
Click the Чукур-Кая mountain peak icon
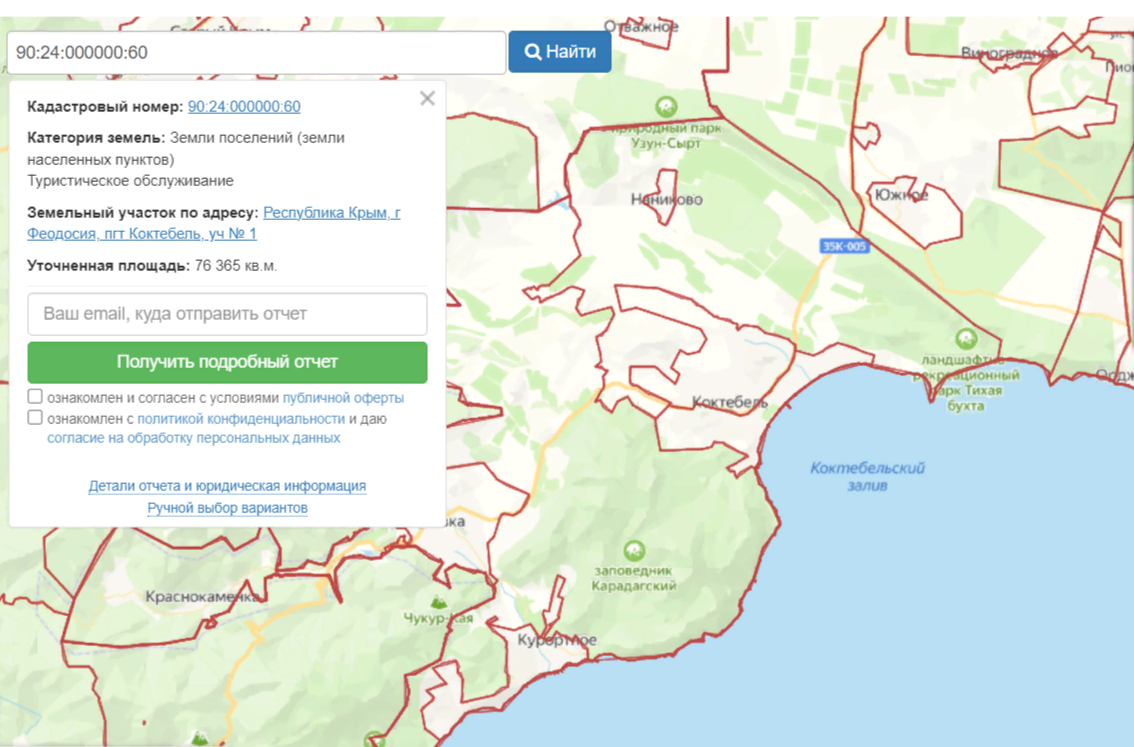pyautogui.click(x=437, y=602)
